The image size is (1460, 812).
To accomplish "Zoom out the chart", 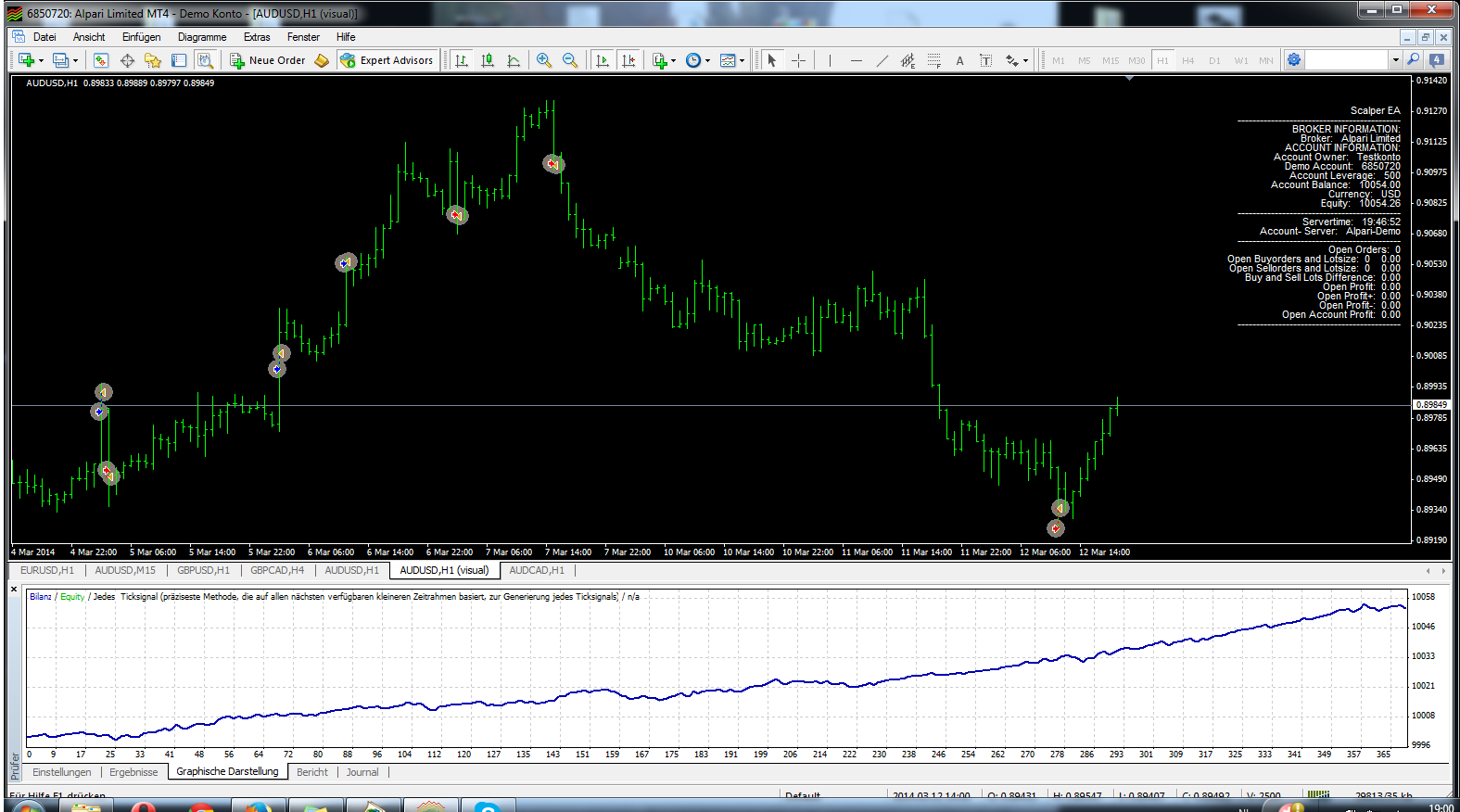I will coord(570,60).
